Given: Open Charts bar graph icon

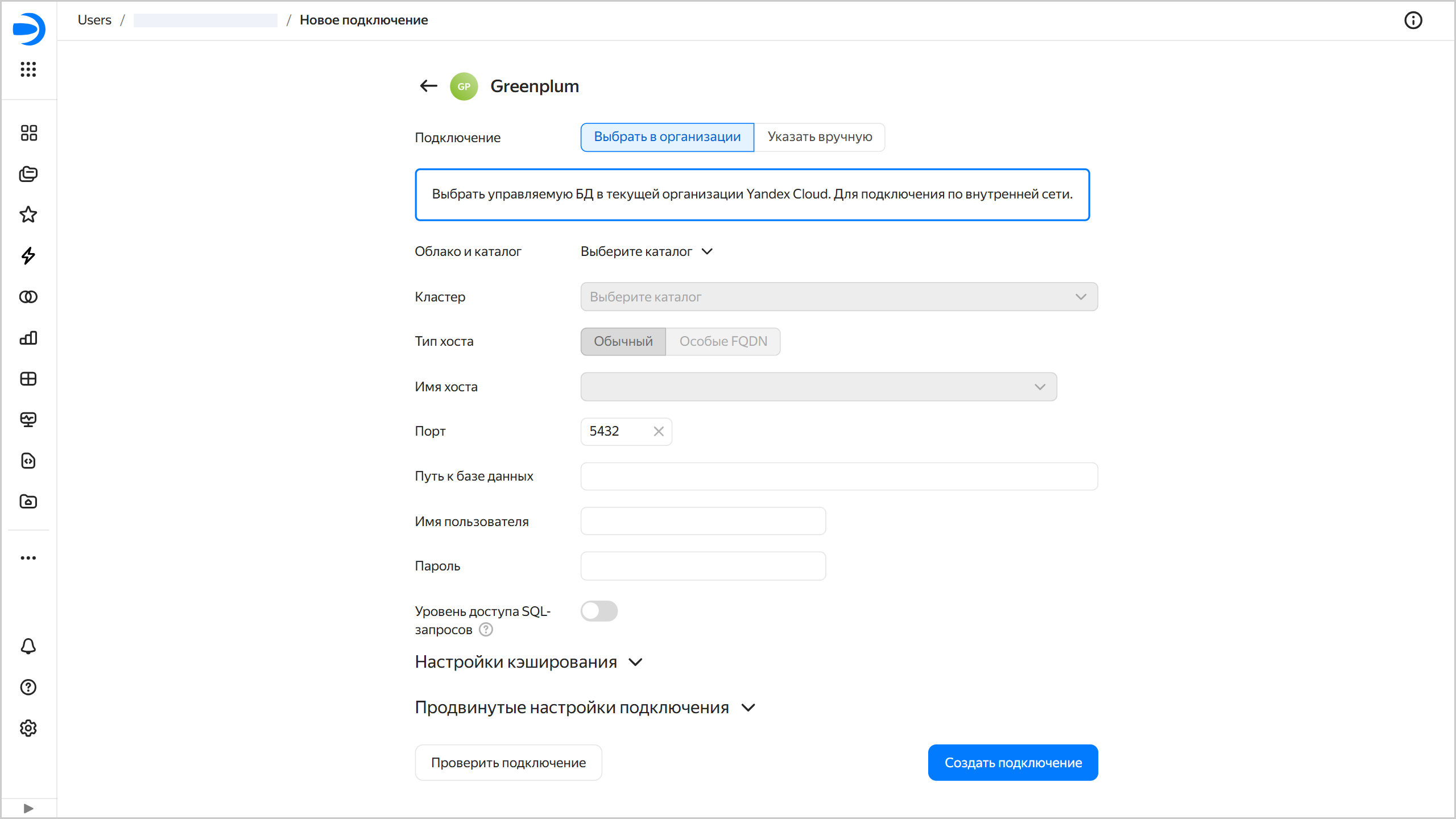Looking at the screenshot, I should coord(28,338).
